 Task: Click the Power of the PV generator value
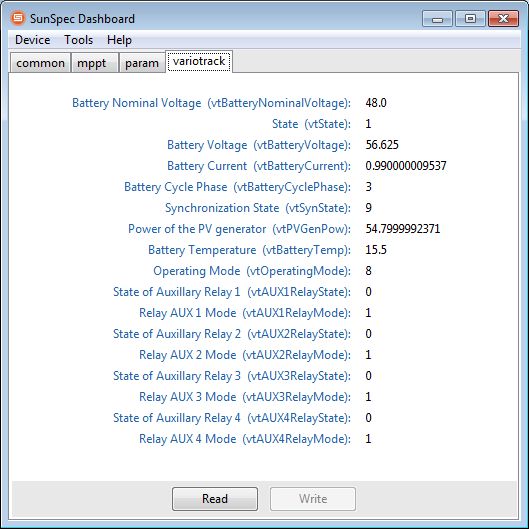(x=403, y=229)
